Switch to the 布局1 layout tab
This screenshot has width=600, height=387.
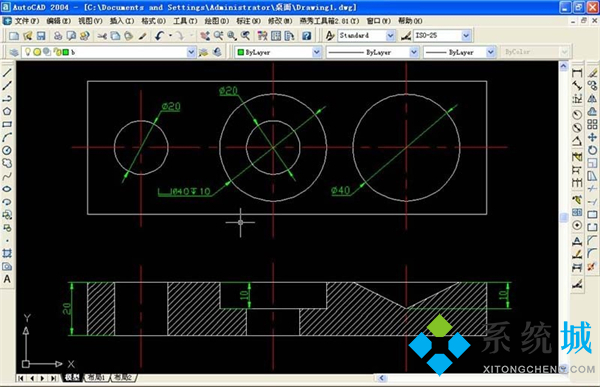(x=96, y=377)
